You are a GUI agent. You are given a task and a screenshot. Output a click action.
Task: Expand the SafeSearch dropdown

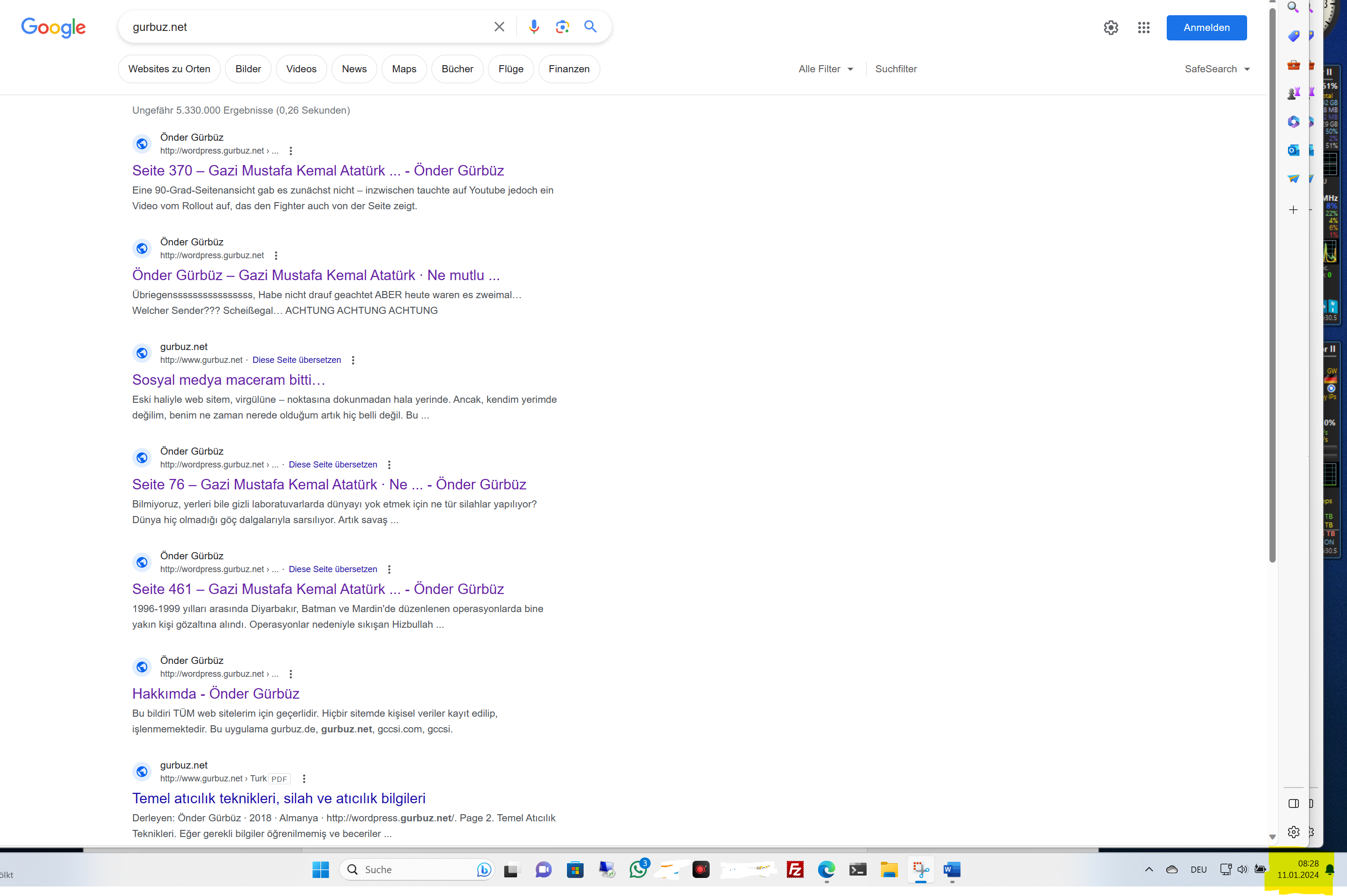1217,68
